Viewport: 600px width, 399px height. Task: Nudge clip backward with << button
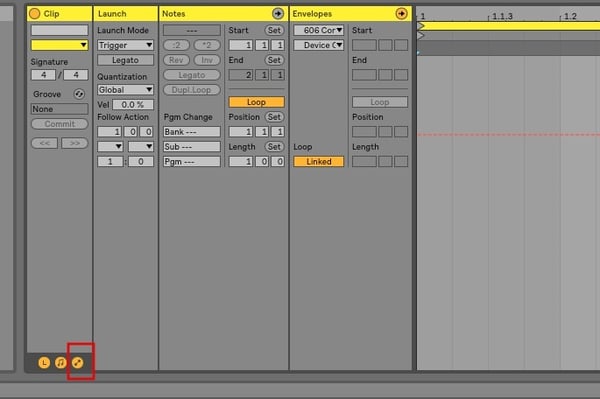[44, 143]
